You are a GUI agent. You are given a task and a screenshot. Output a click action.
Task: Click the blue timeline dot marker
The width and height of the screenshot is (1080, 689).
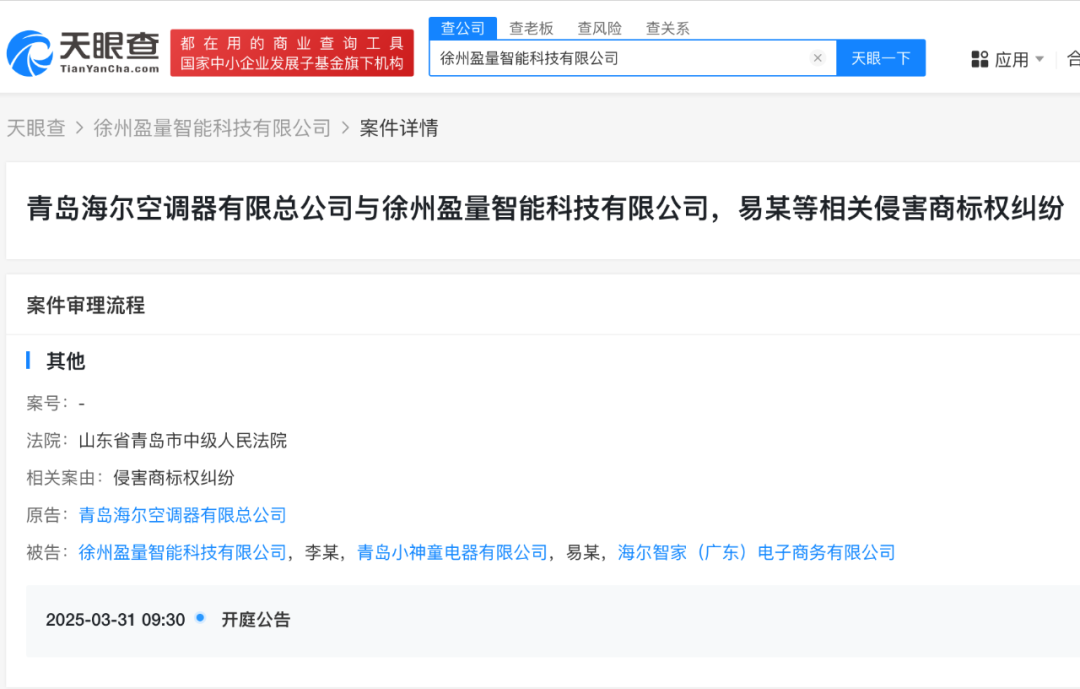pos(200,617)
